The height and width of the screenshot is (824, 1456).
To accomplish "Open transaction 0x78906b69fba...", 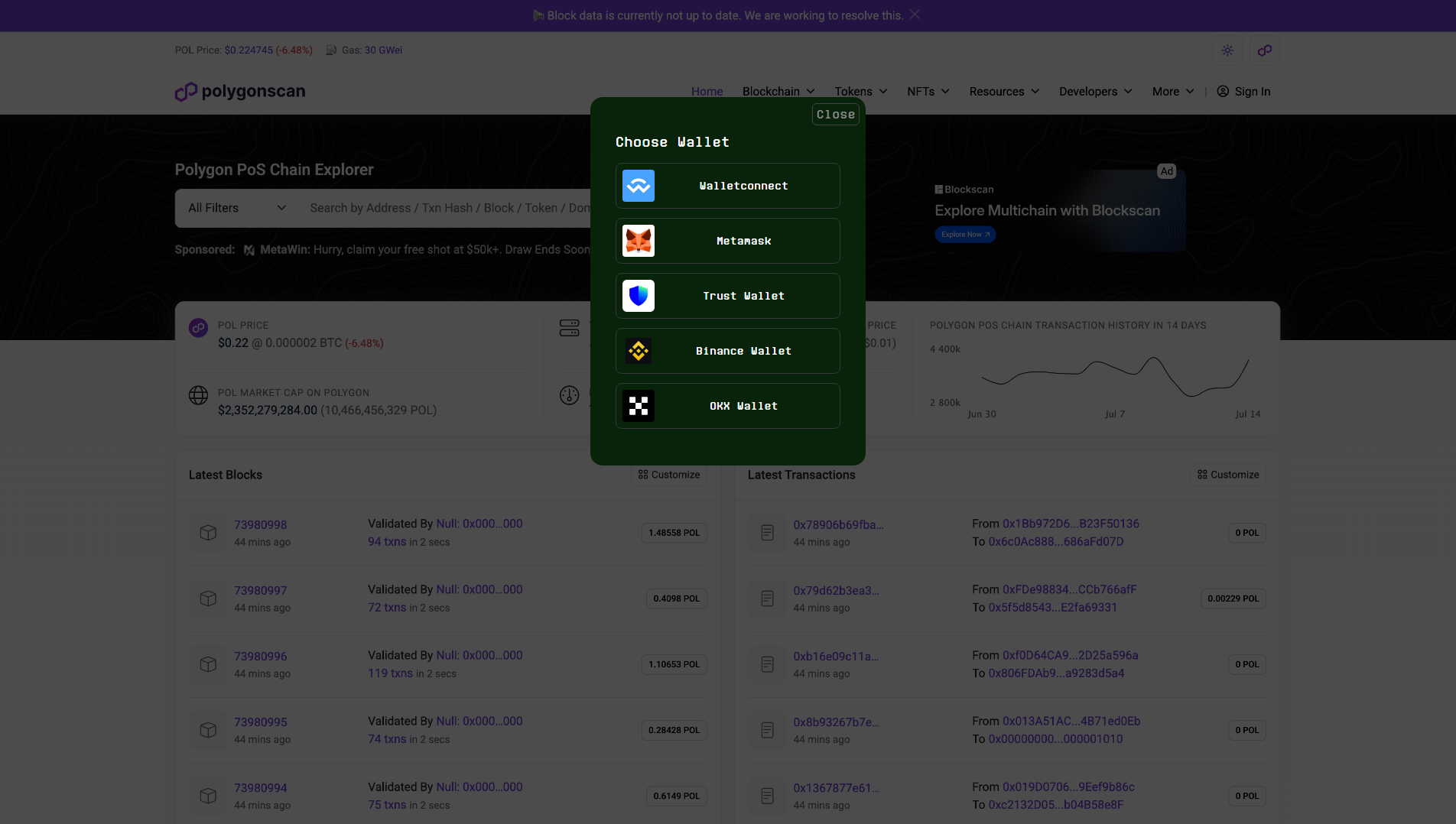I will click(x=838, y=525).
